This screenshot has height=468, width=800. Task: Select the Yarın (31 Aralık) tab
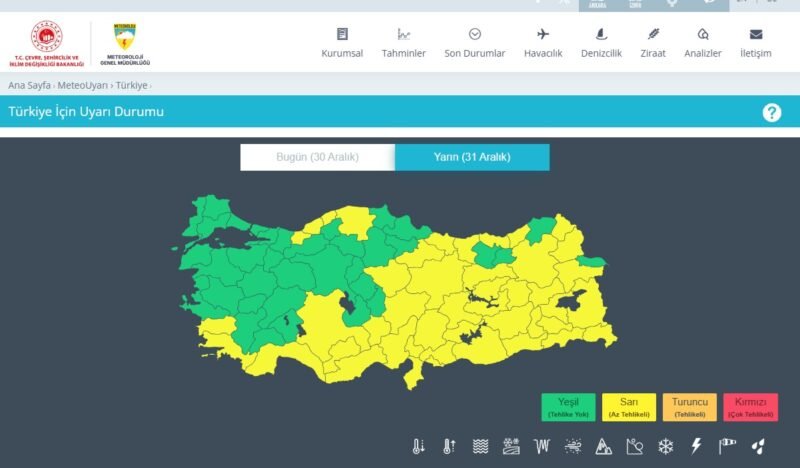472,158
